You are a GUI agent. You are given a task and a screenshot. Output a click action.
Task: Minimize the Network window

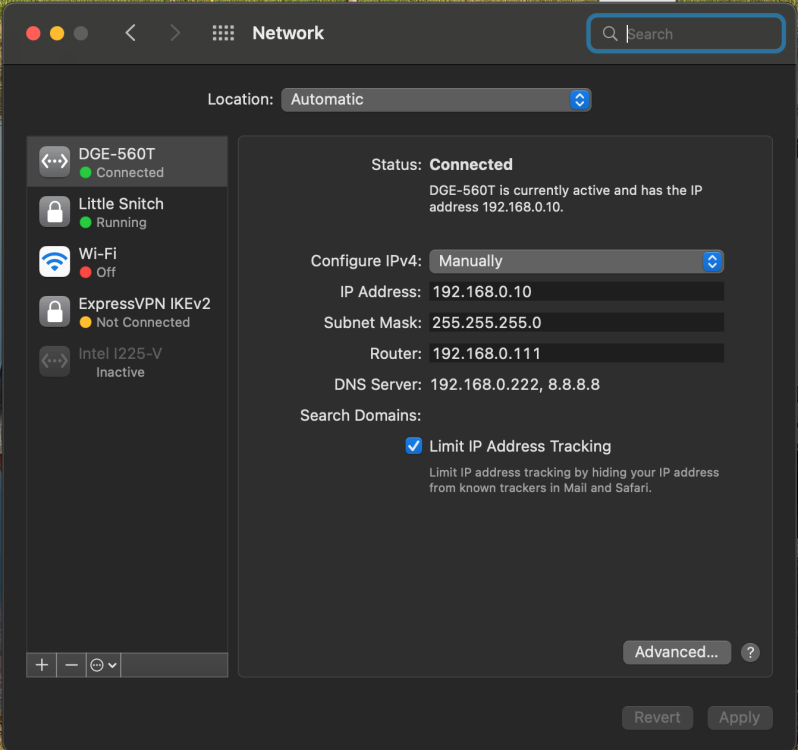[57, 34]
